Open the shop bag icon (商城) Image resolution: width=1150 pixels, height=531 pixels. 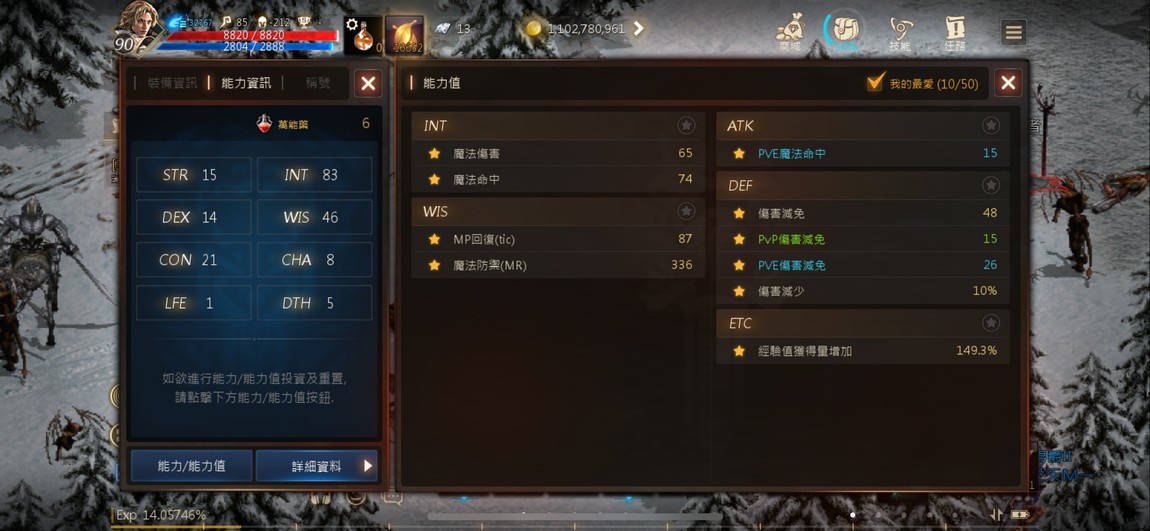click(x=790, y=33)
